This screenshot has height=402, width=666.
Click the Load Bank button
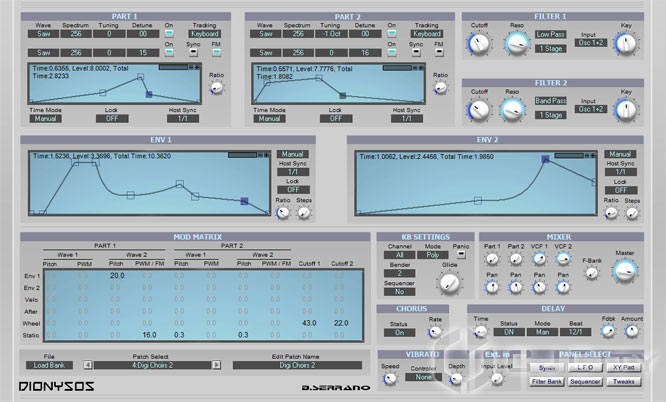coord(49,365)
